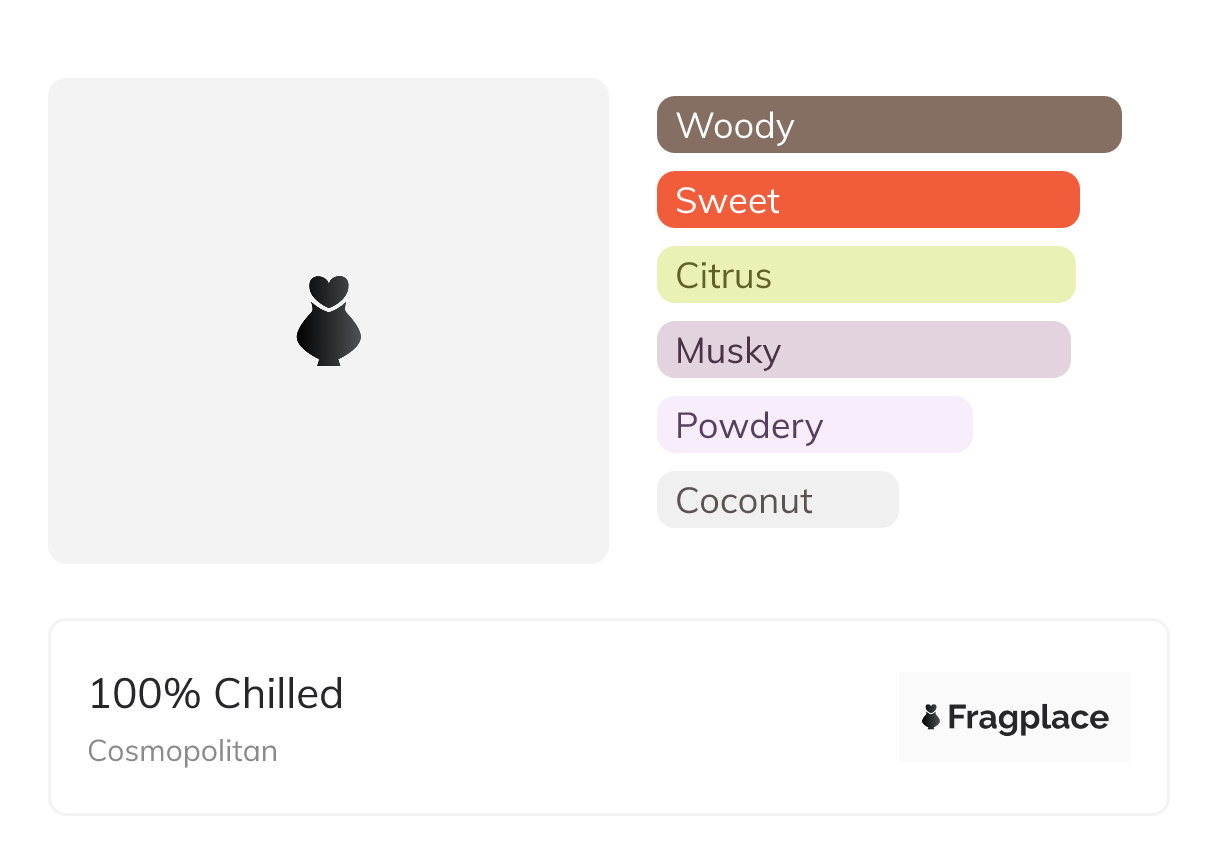Open the 100% Chilled fragrance title

point(216,694)
